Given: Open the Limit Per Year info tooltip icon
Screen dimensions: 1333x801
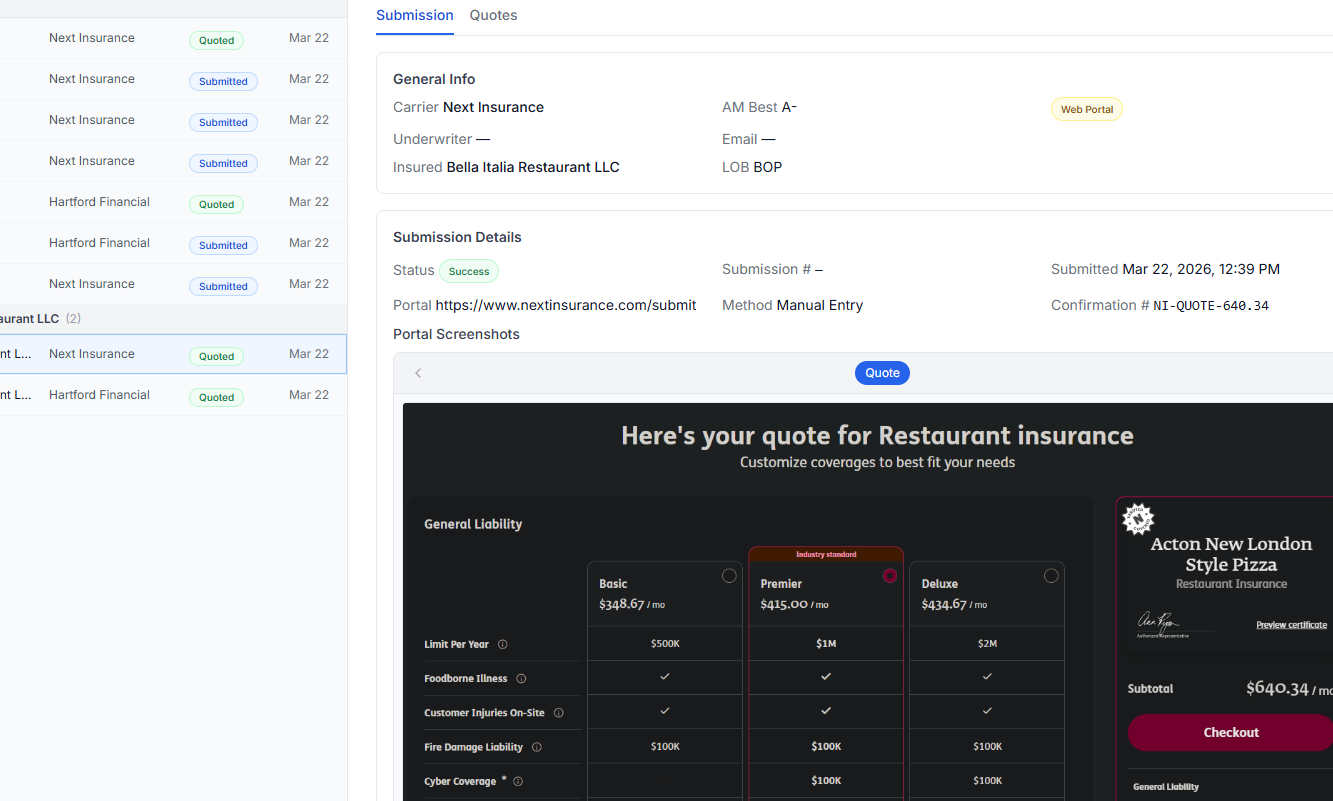Looking at the screenshot, I should tap(502, 645).
